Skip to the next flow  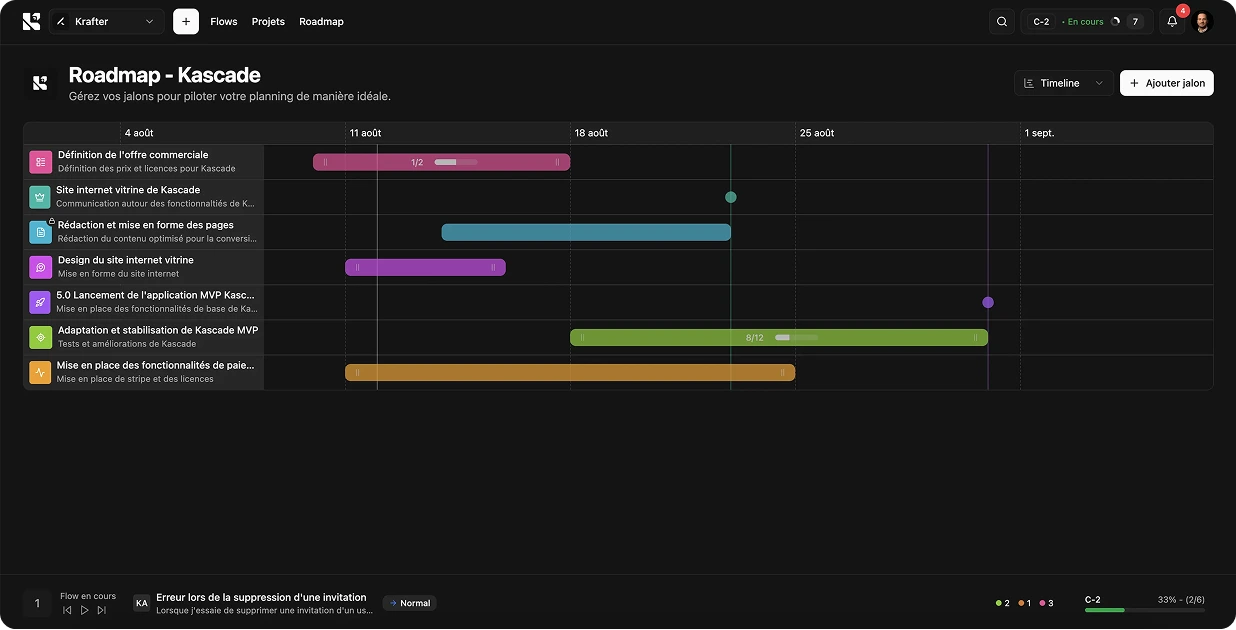point(101,610)
